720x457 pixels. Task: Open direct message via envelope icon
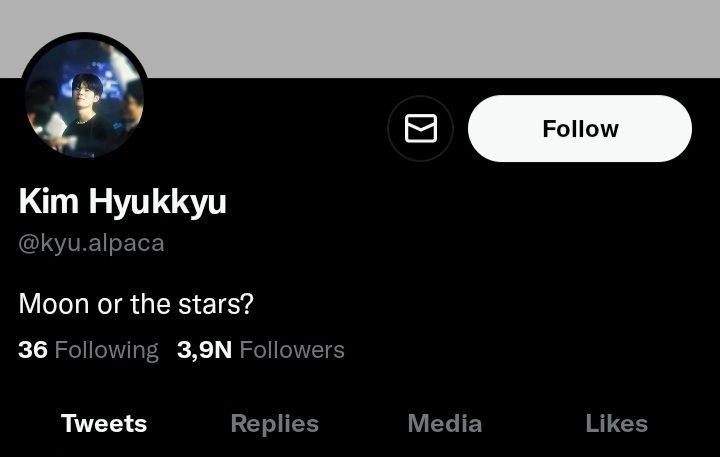click(421, 129)
